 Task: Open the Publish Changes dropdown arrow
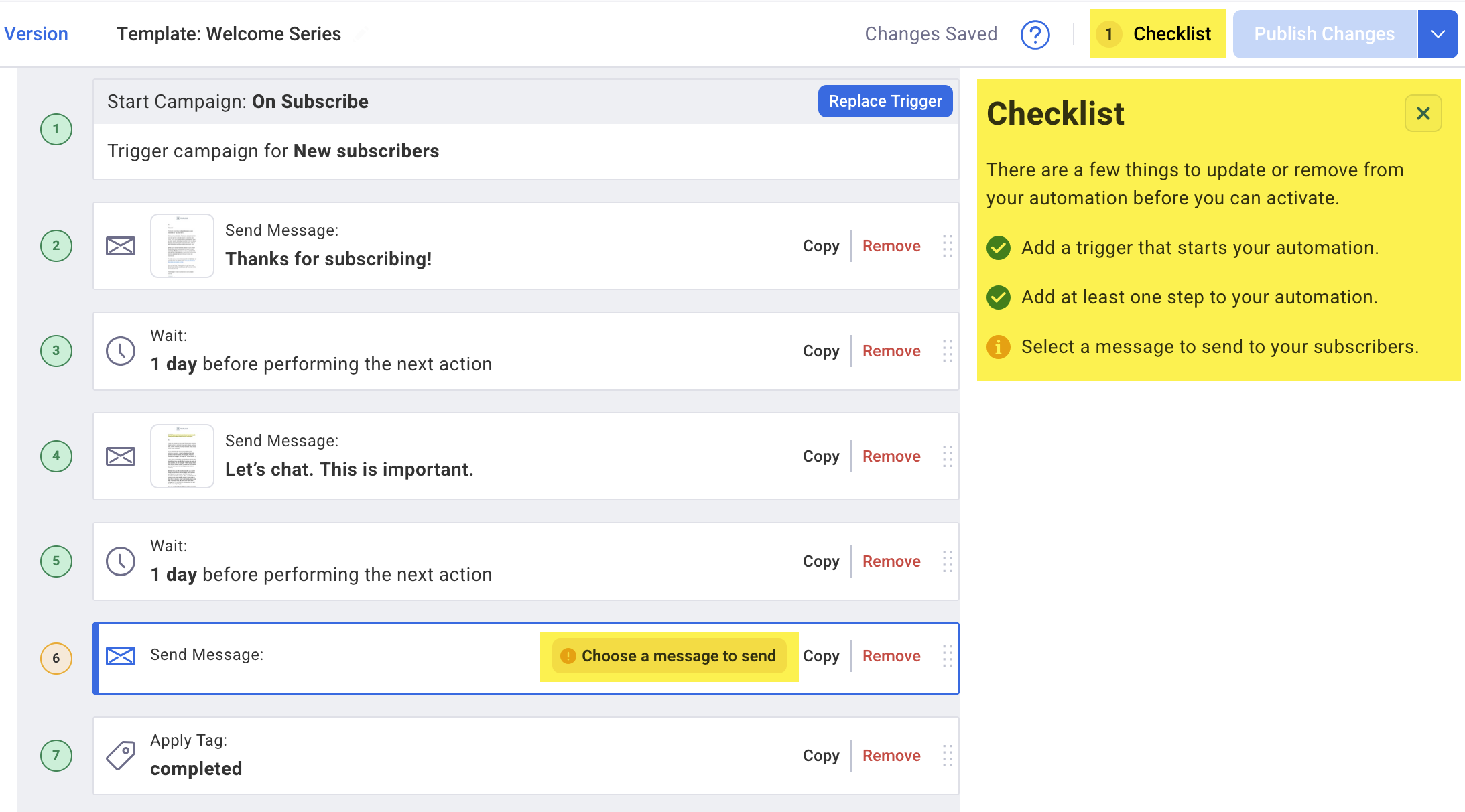tap(1438, 34)
